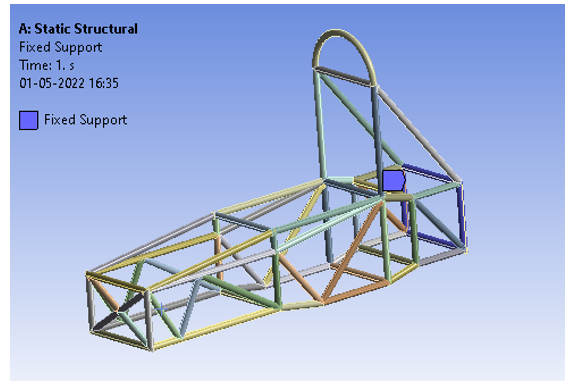Select the yellow lower side rail near front

point(215,327)
